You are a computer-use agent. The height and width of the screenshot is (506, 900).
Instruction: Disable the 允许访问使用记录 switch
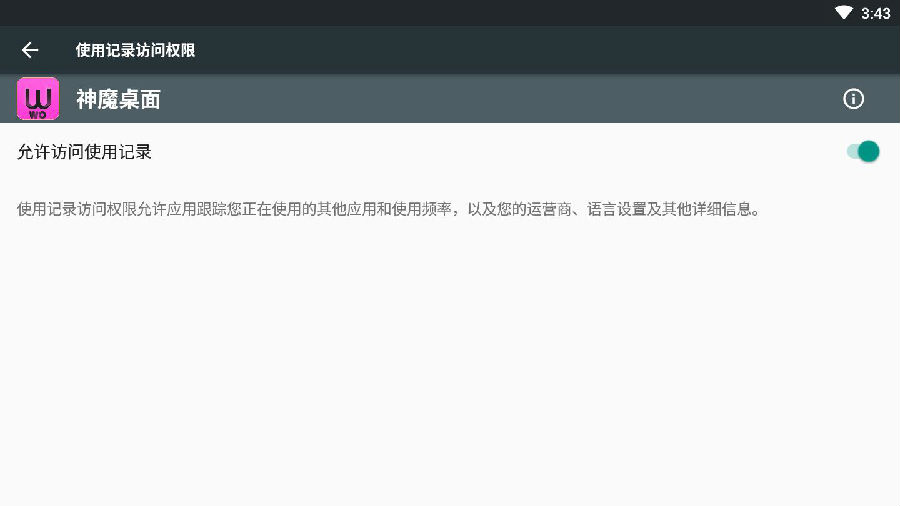click(x=863, y=151)
